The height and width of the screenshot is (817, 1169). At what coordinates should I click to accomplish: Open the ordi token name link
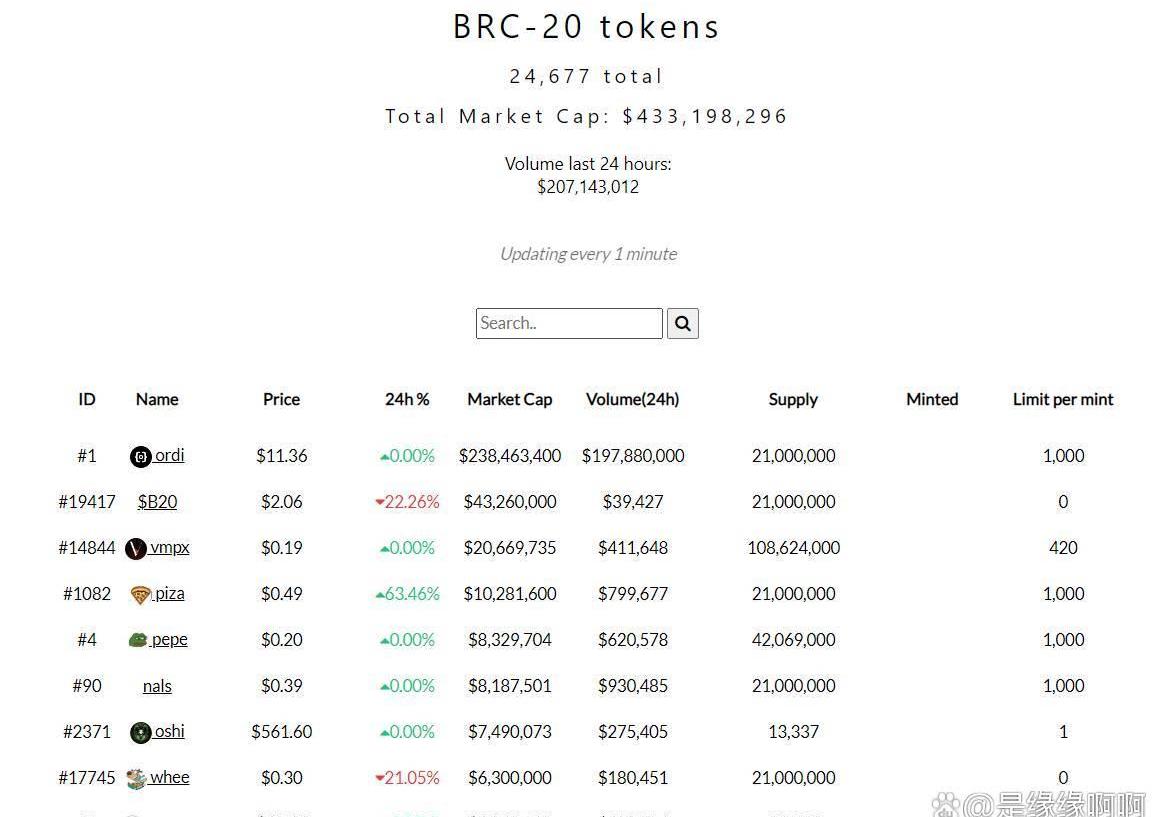click(x=169, y=455)
